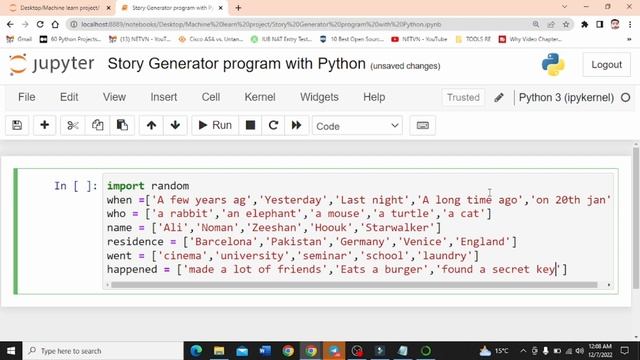
Task: Copy selected cells in the toolbar
Action: 97,125
